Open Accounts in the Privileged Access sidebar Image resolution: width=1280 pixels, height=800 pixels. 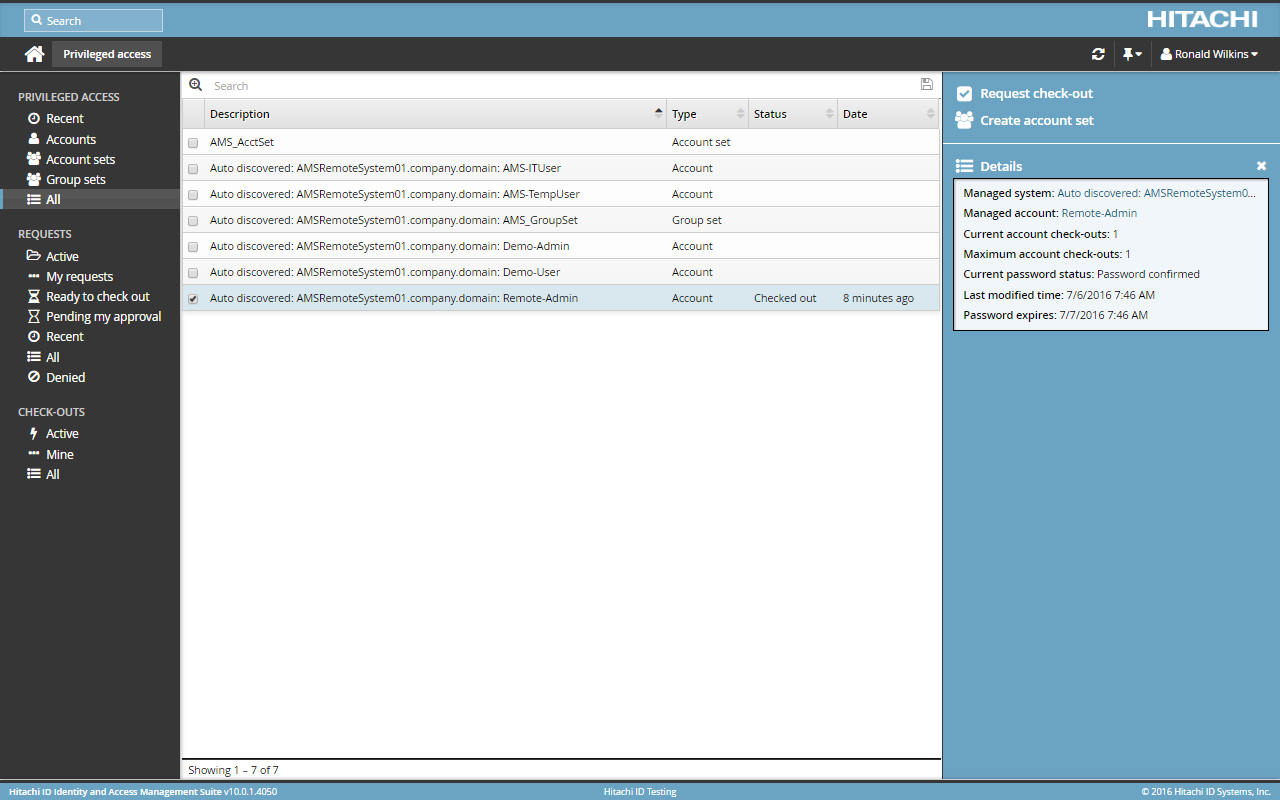point(70,138)
